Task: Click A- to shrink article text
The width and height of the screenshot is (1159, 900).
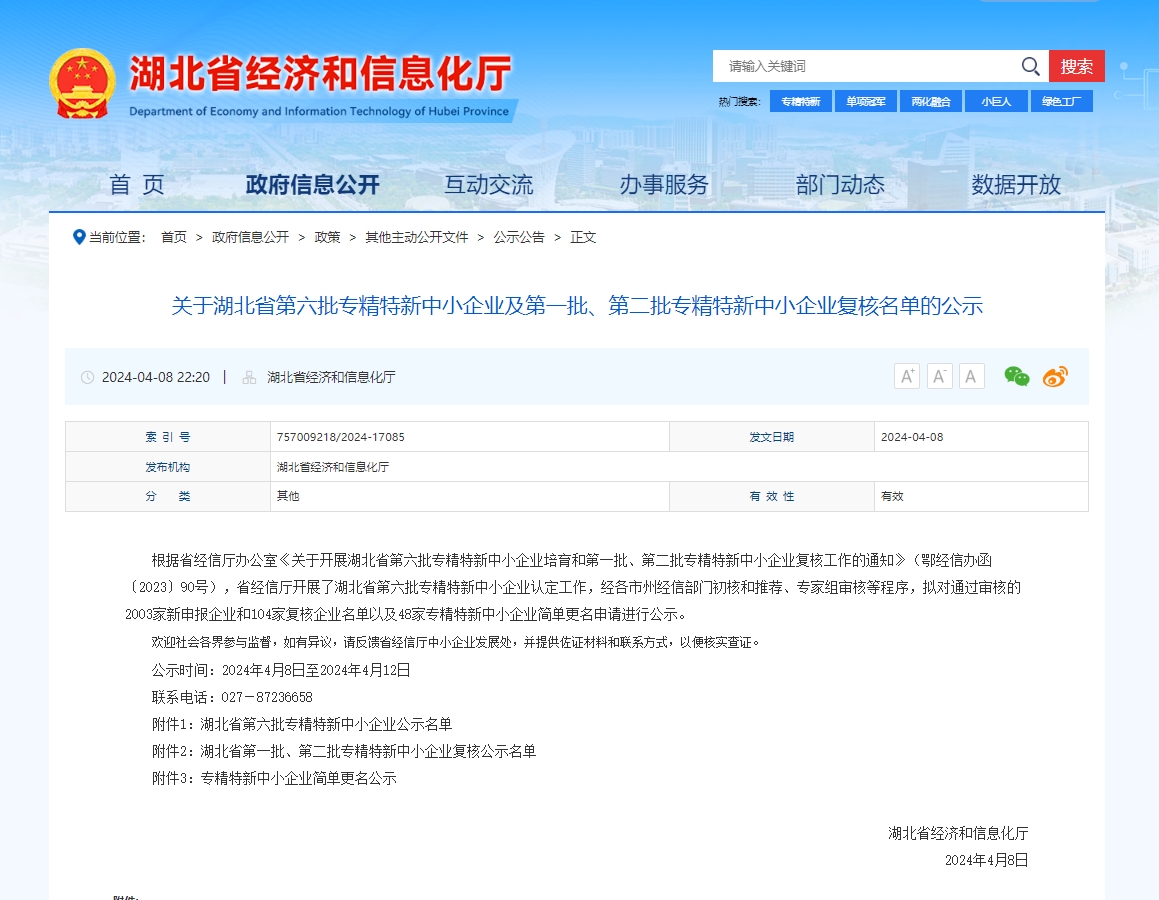Action: pyautogui.click(x=938, y=375)
